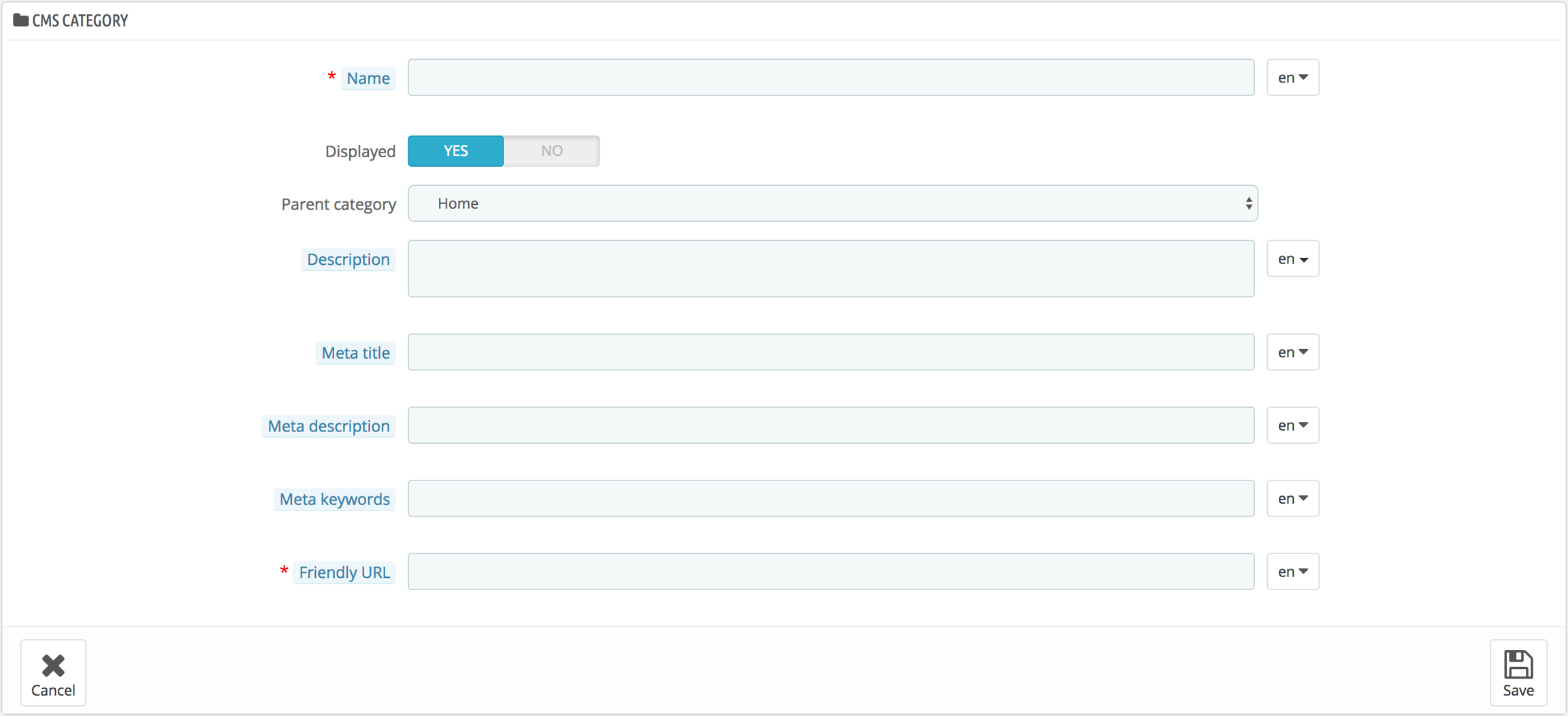Focus the Meta title input field
1568x716 pixels.
point(830,353)
